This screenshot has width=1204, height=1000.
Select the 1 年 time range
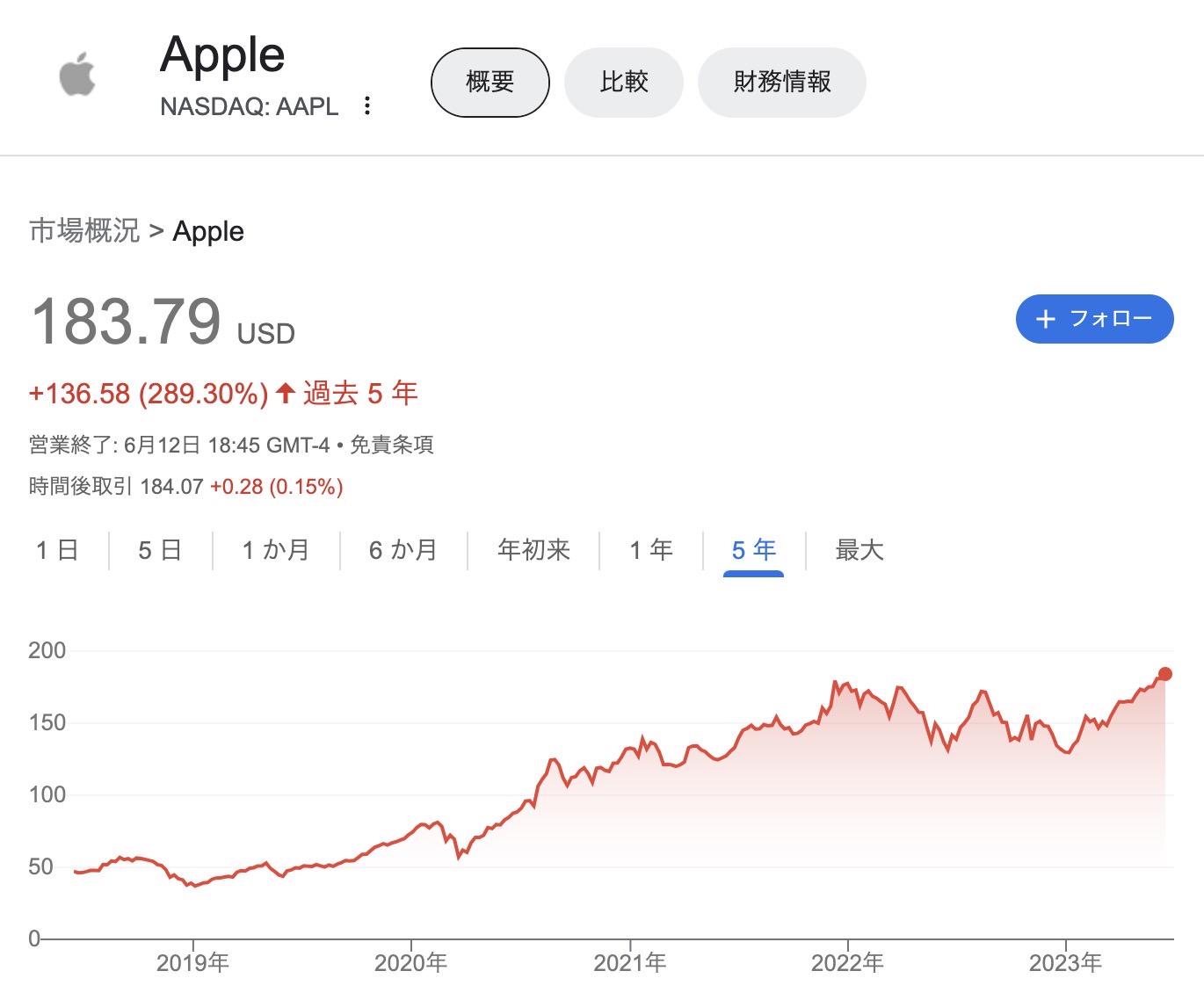click(x=651, y=551)
